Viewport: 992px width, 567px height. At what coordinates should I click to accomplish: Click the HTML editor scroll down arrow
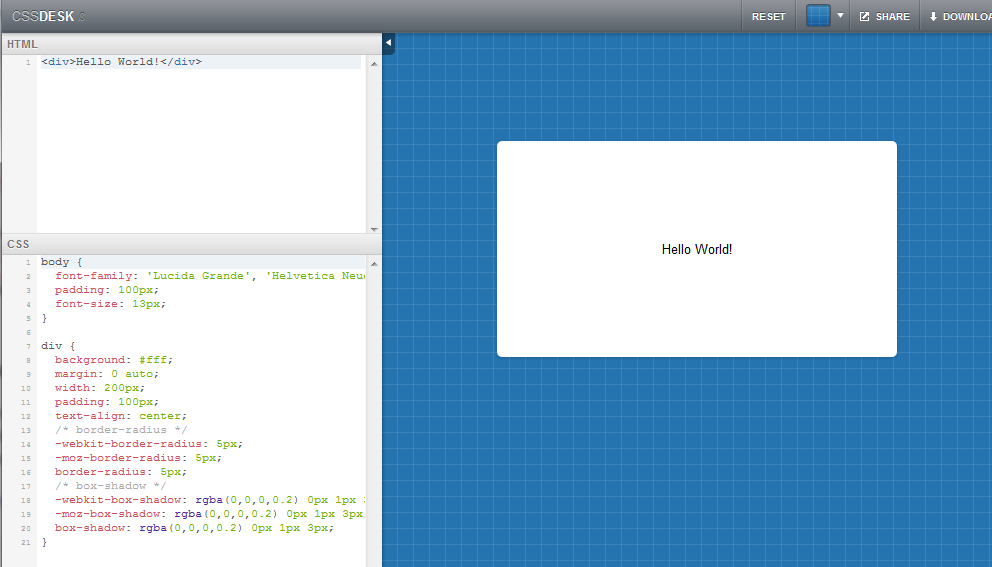coord(374,229)
